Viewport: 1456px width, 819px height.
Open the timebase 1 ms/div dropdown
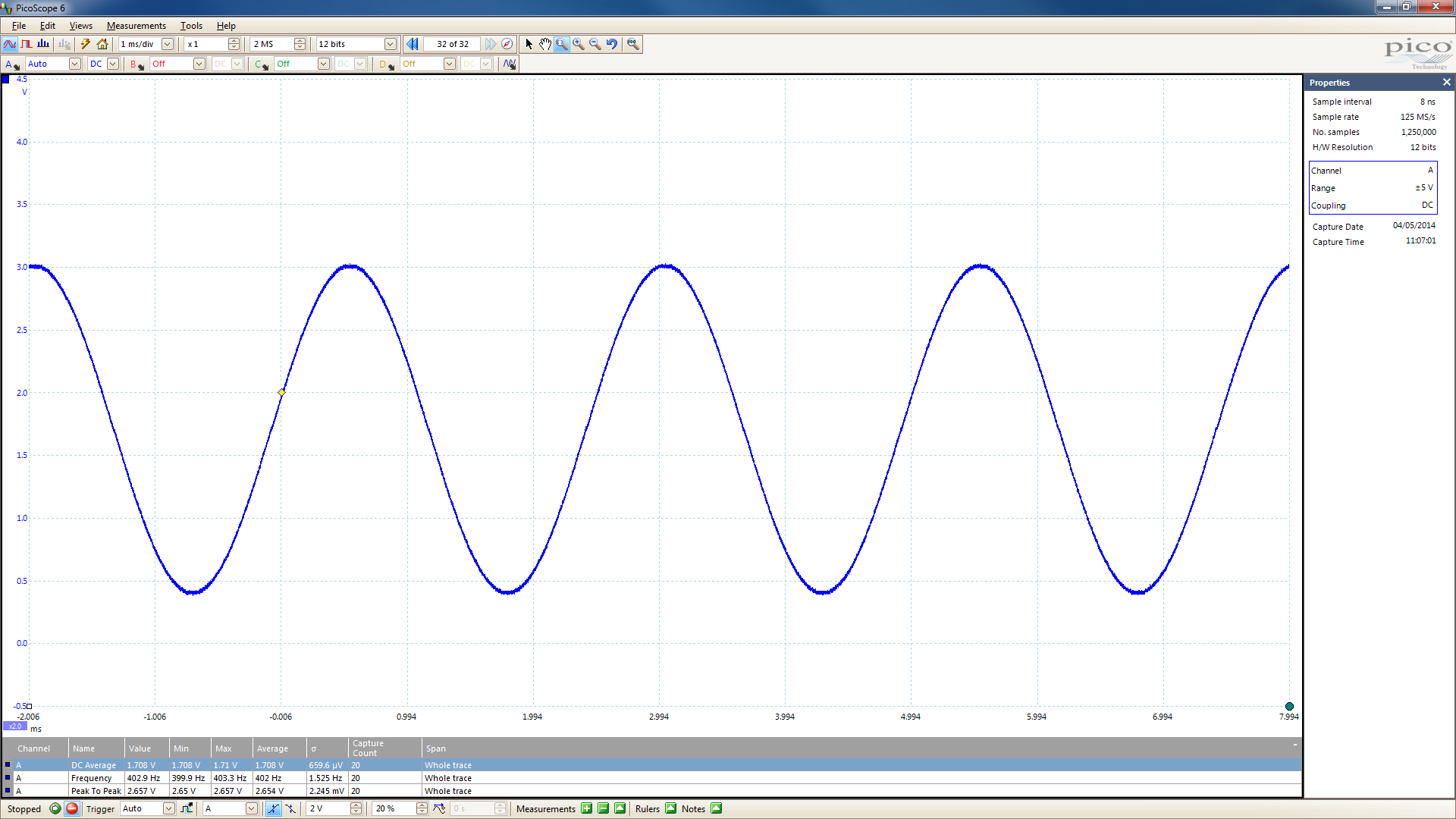pos(168,44)
